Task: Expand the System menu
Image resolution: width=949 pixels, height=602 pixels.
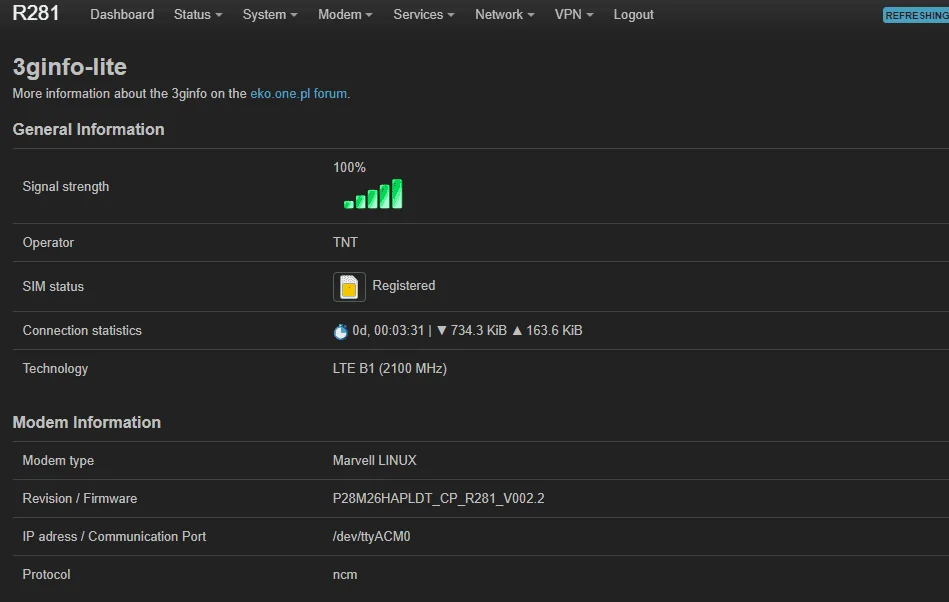Action: coord(270,15)
